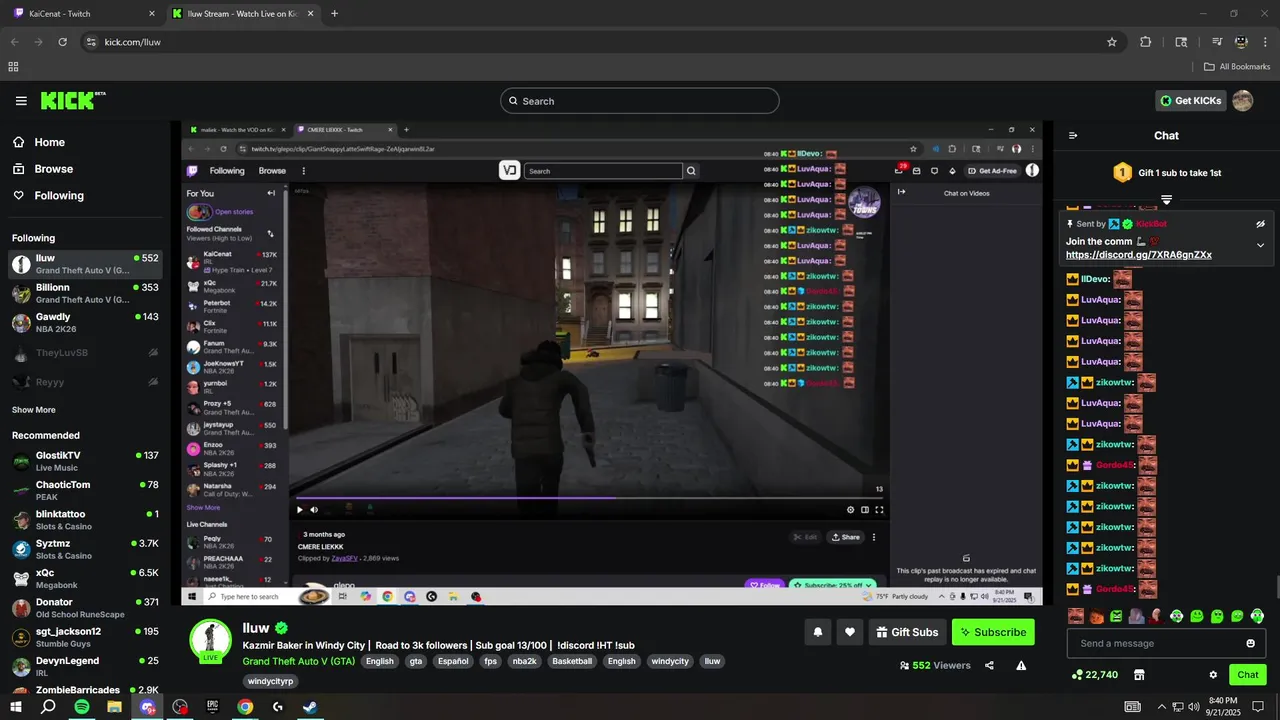The width and height of the screenshot is (1280, 720).
Task: Send message with green Chat button
Action: (1247, 675)
